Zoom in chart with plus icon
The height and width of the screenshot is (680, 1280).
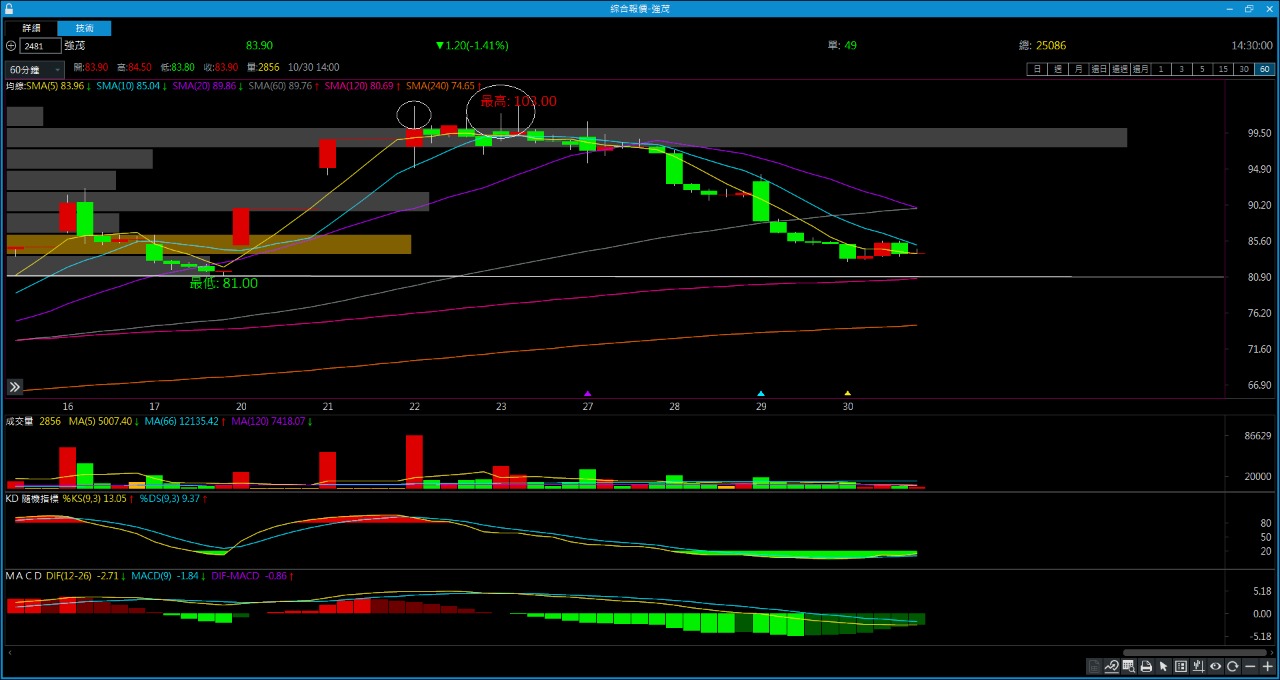pyautogui.click(x=1267, y=667)
